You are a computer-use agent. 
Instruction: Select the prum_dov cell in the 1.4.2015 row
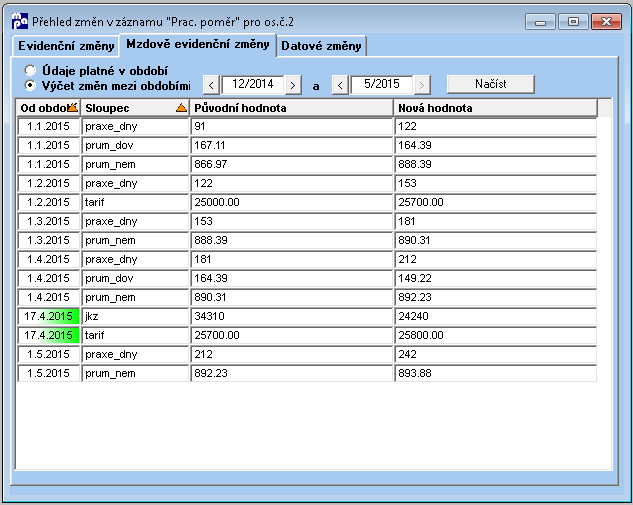(x=135, y=278)
